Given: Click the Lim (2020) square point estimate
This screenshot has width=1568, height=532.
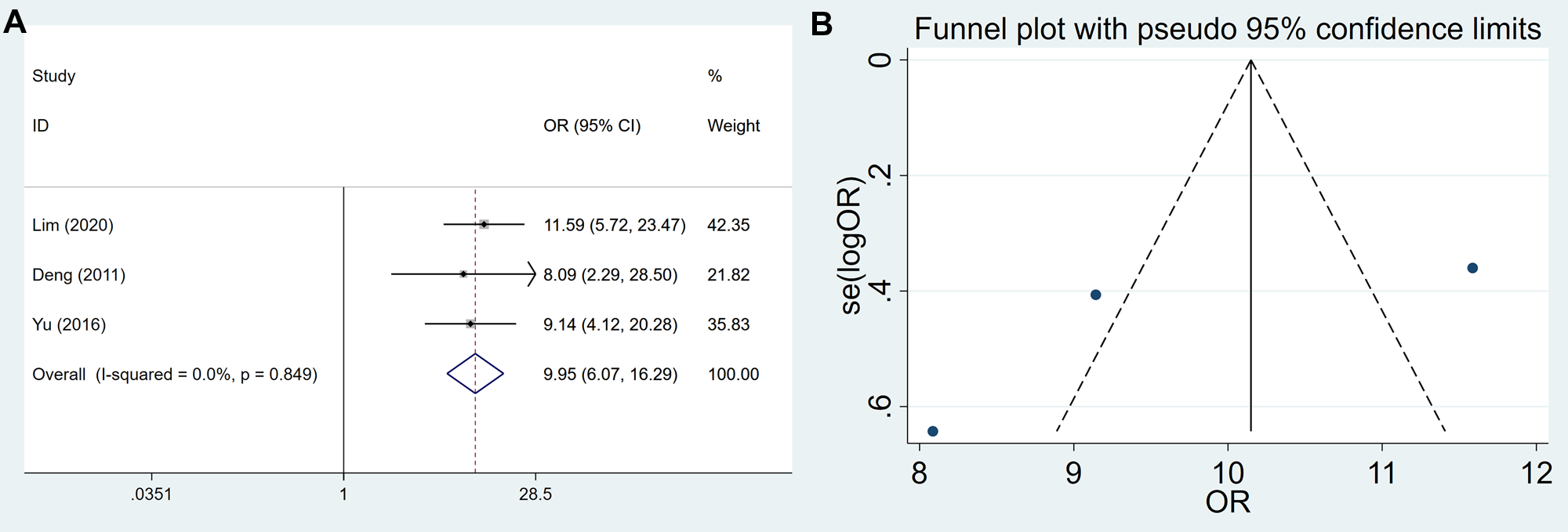Looking at the screenshot, I should (x=485, y=225).
